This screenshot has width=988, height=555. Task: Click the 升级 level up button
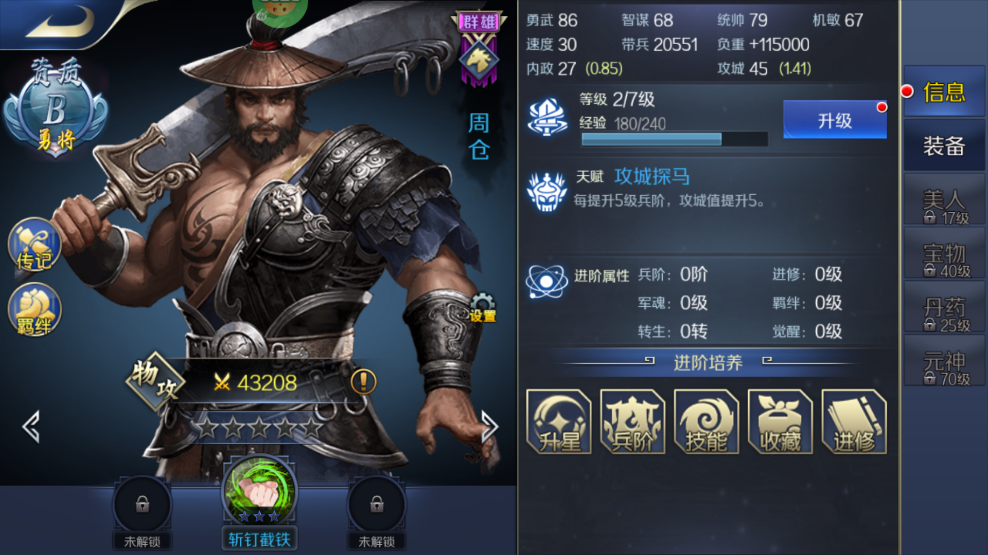(x=835, y=120)
